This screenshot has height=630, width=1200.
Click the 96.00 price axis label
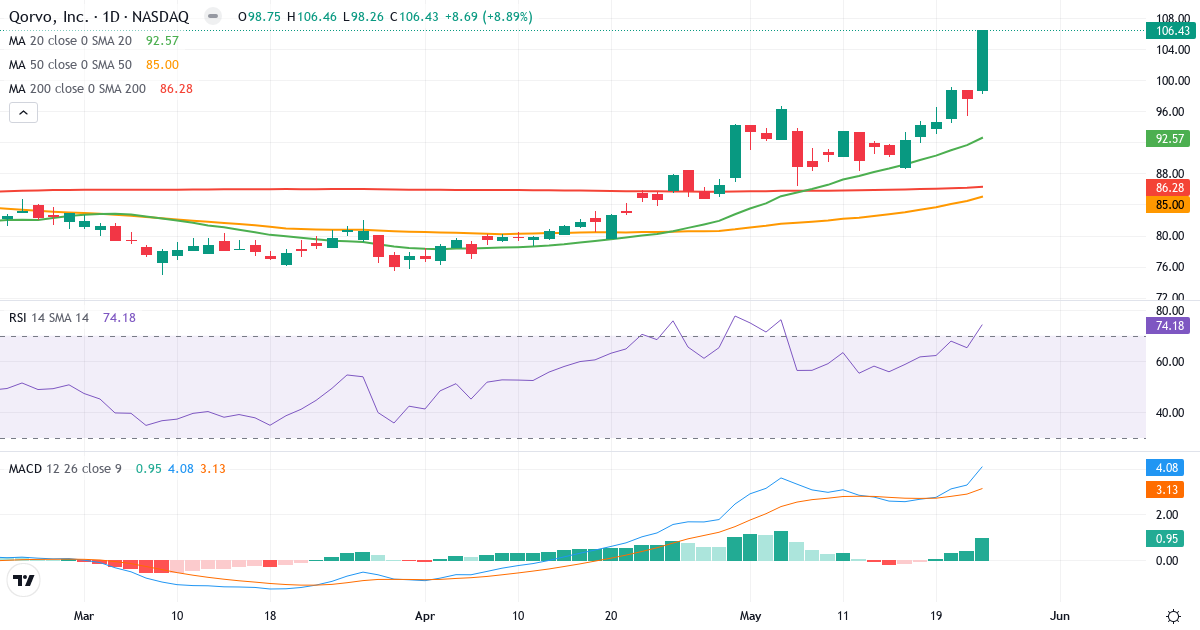tap(1171, 112)
